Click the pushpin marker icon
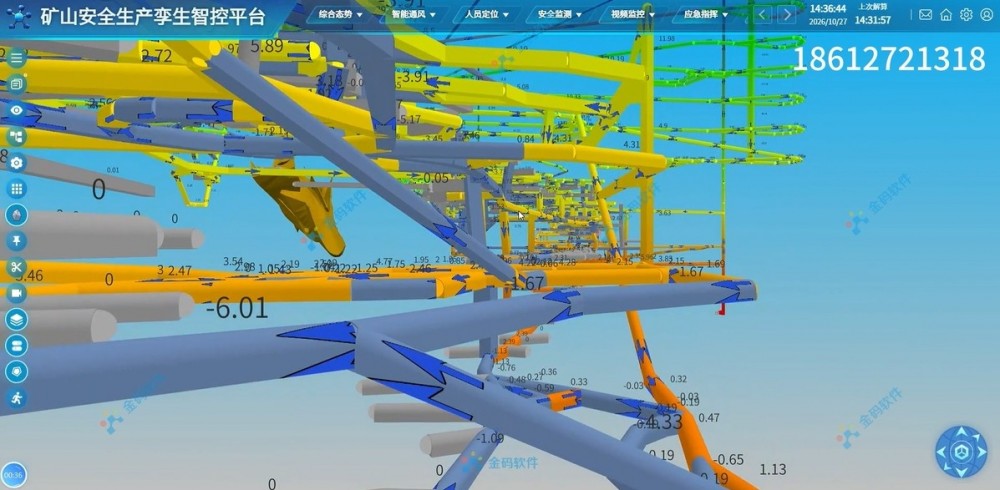Viewport: 1000px width, 490px height. pyautogui.click(x=17, y=241)
